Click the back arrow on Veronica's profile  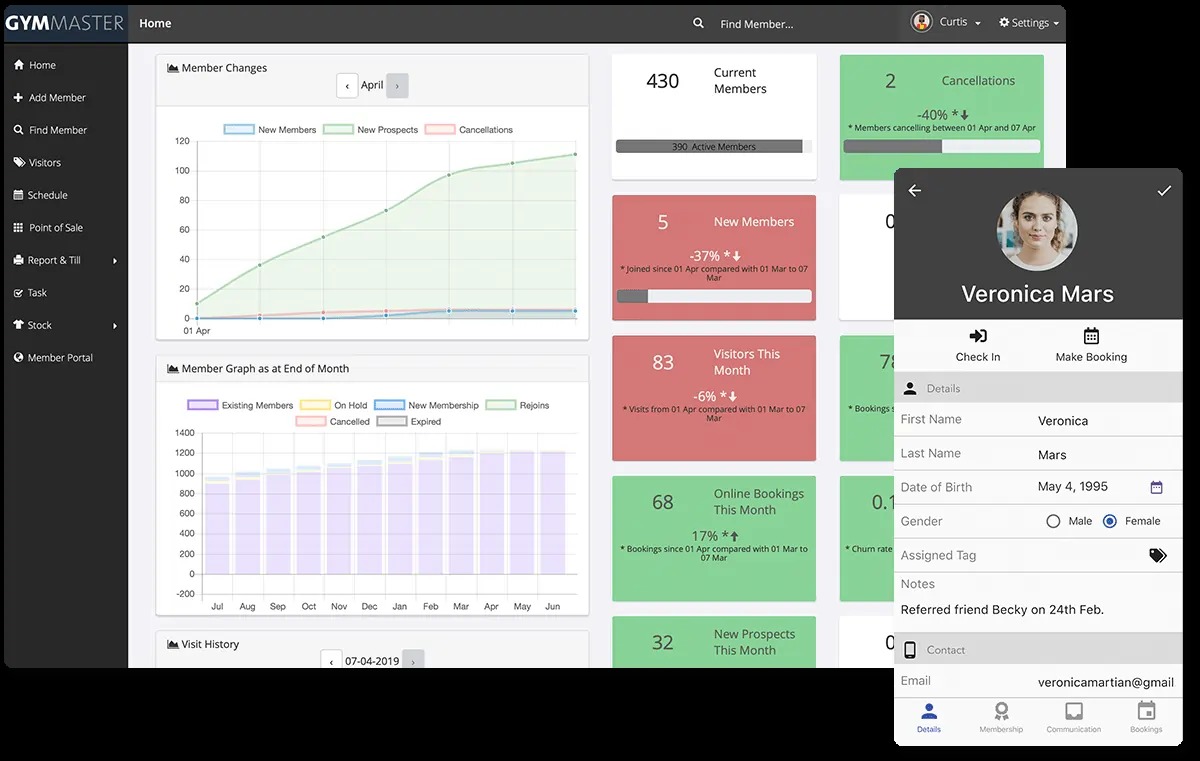coord(914,190)
